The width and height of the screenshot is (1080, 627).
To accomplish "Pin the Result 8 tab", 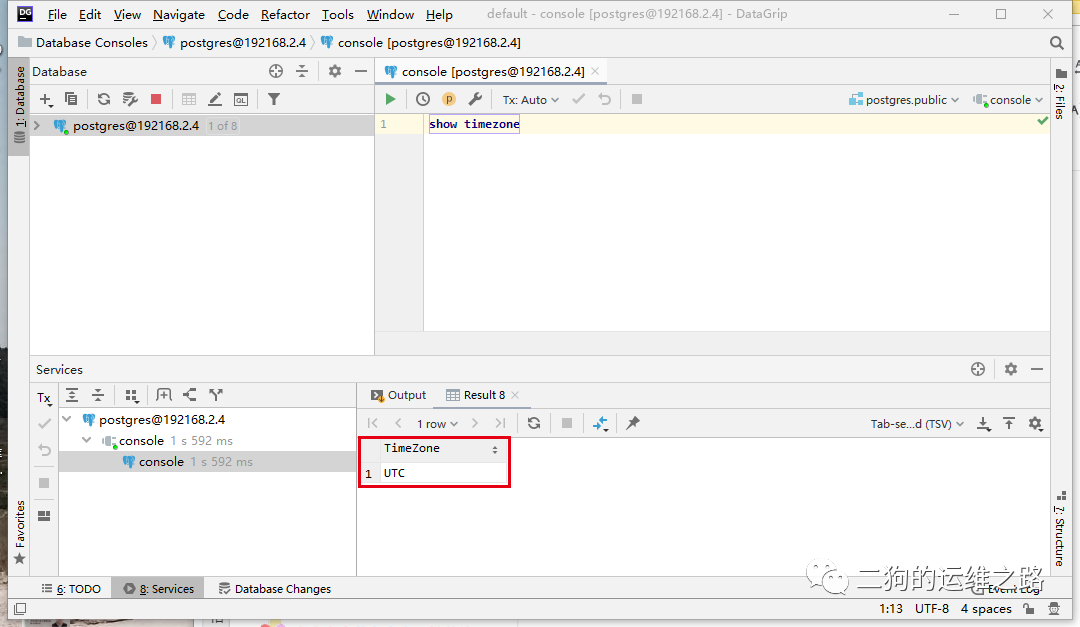I will 632,423.
